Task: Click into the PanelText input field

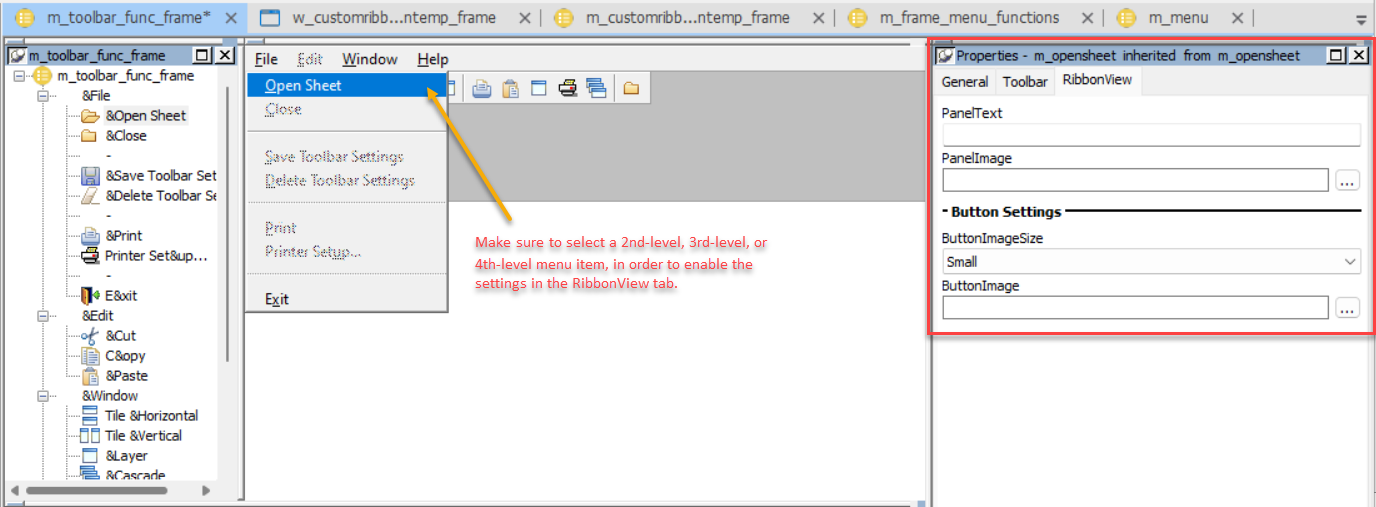Action: [1150, 135]
